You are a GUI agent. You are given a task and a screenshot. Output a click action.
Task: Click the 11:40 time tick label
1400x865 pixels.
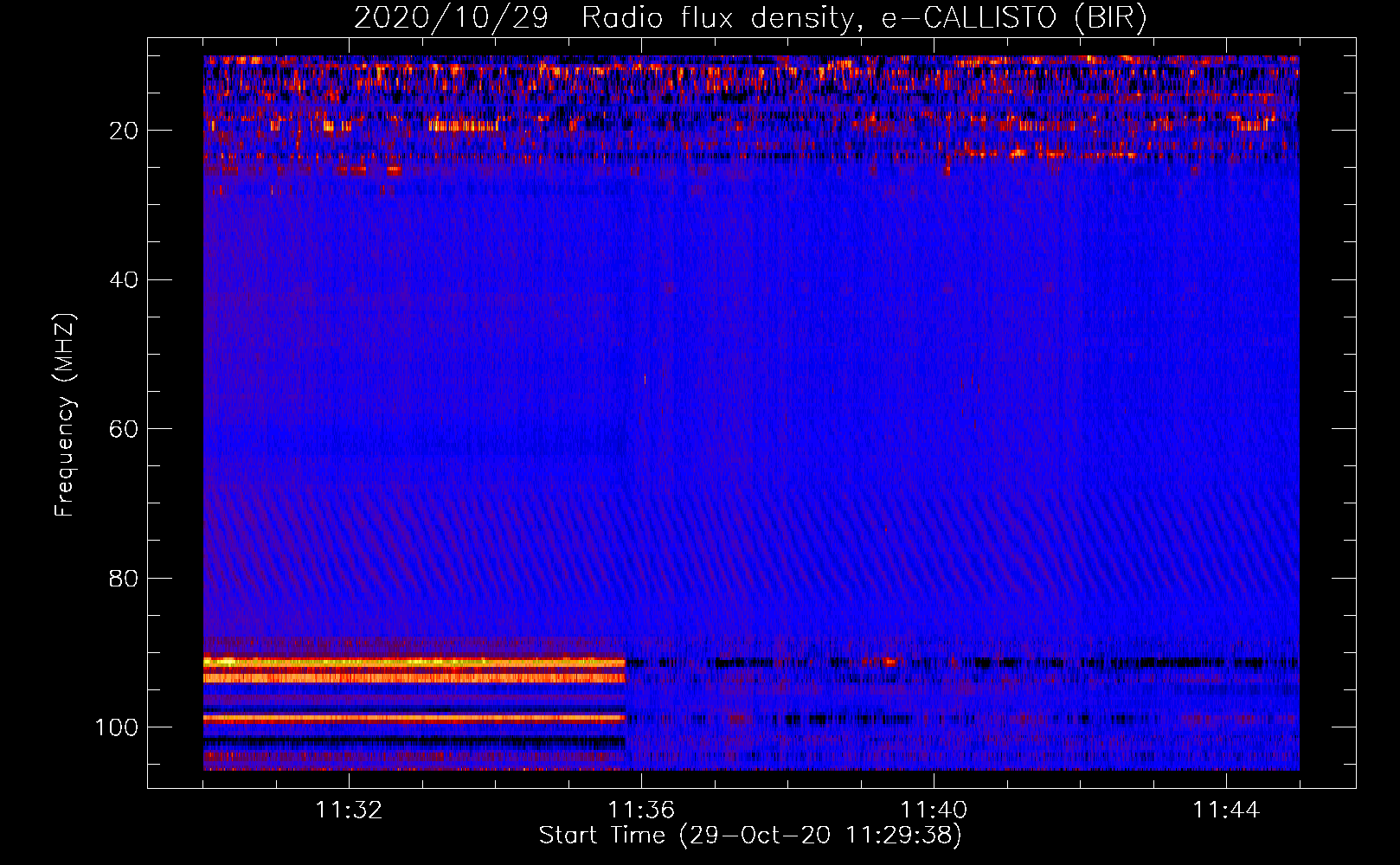pos(934,810)
